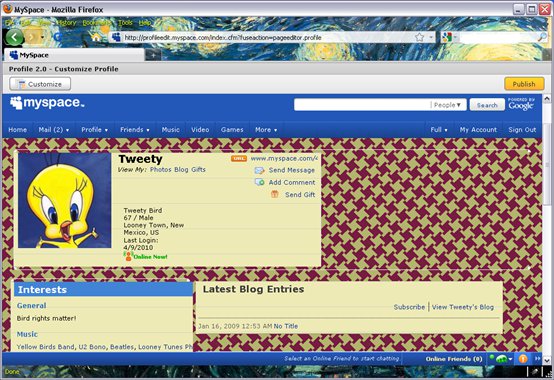Viewport: 554px width, 380px height.
Task: Click the Customize button
Action: (x=40, y=84)
